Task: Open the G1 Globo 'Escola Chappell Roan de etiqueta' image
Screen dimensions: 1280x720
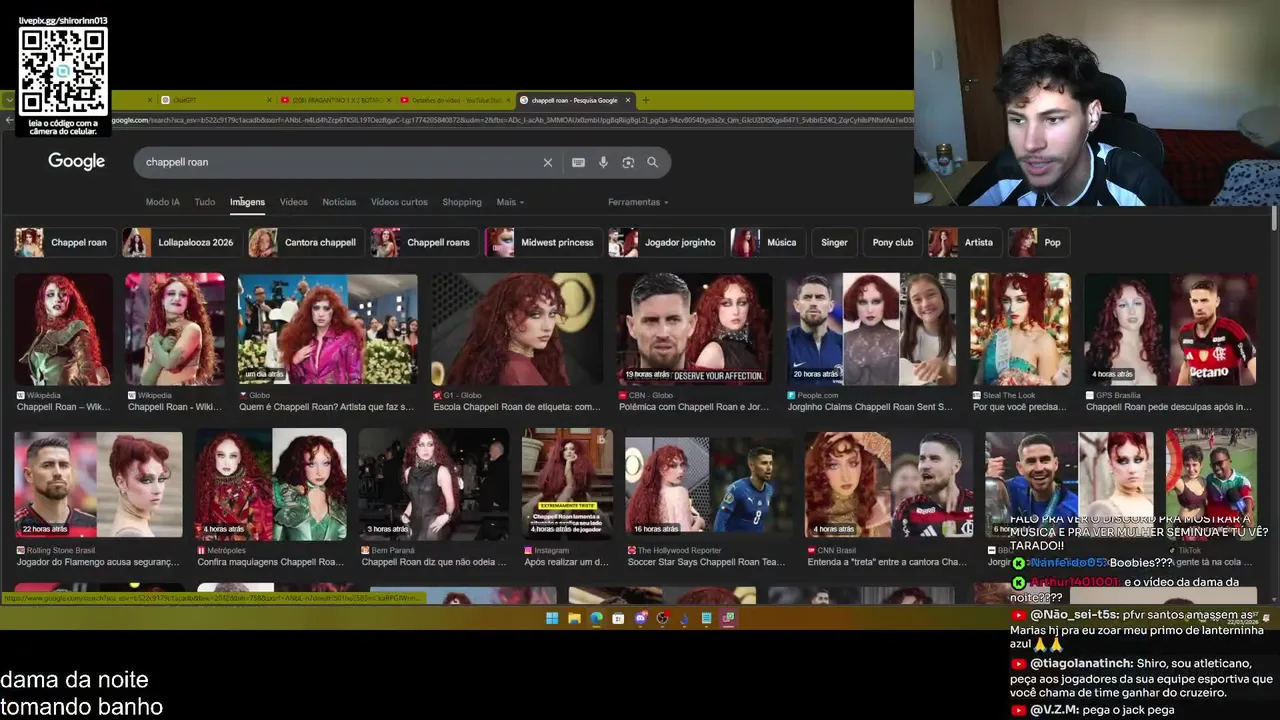Action: 516,329
